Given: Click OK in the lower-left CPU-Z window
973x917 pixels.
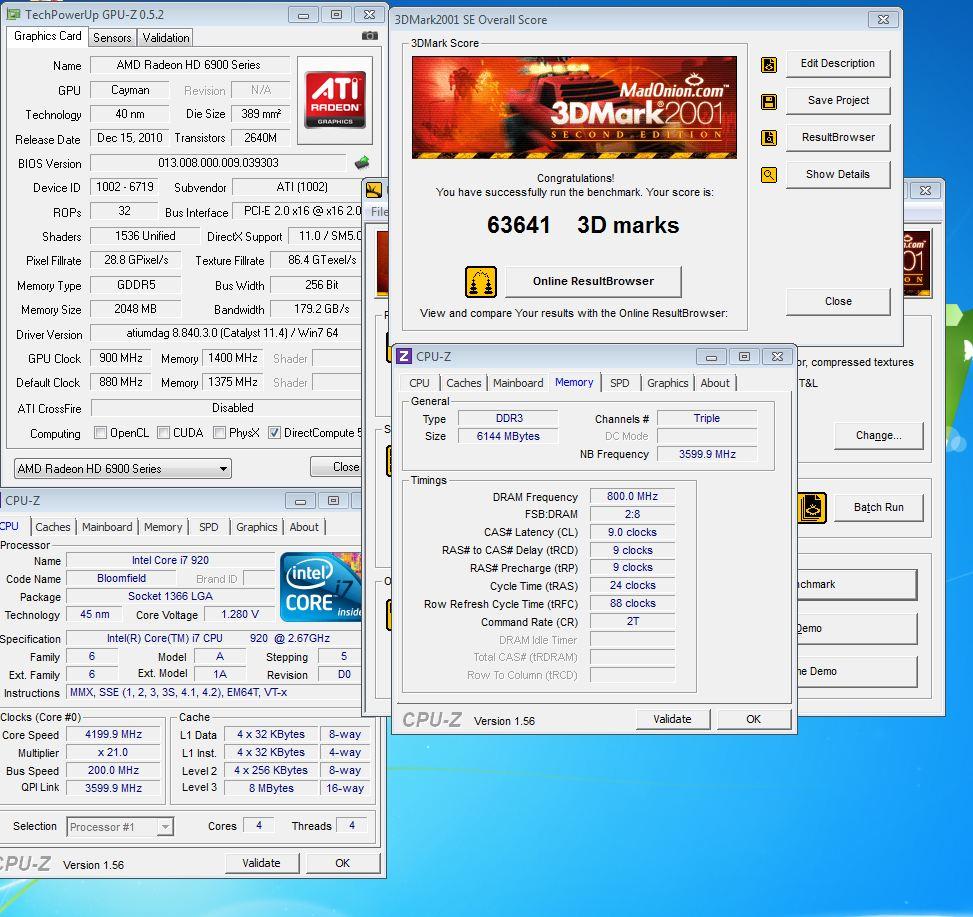Looking at the screenshot, I should click(x=343, y=863).
